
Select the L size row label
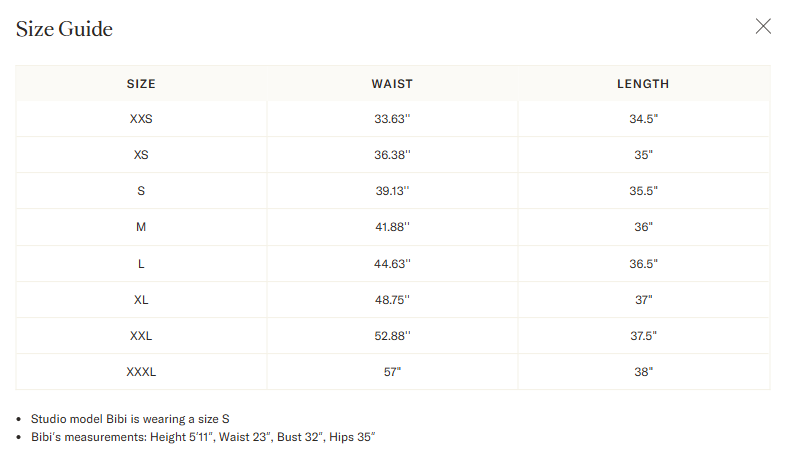tap(141, 264)
